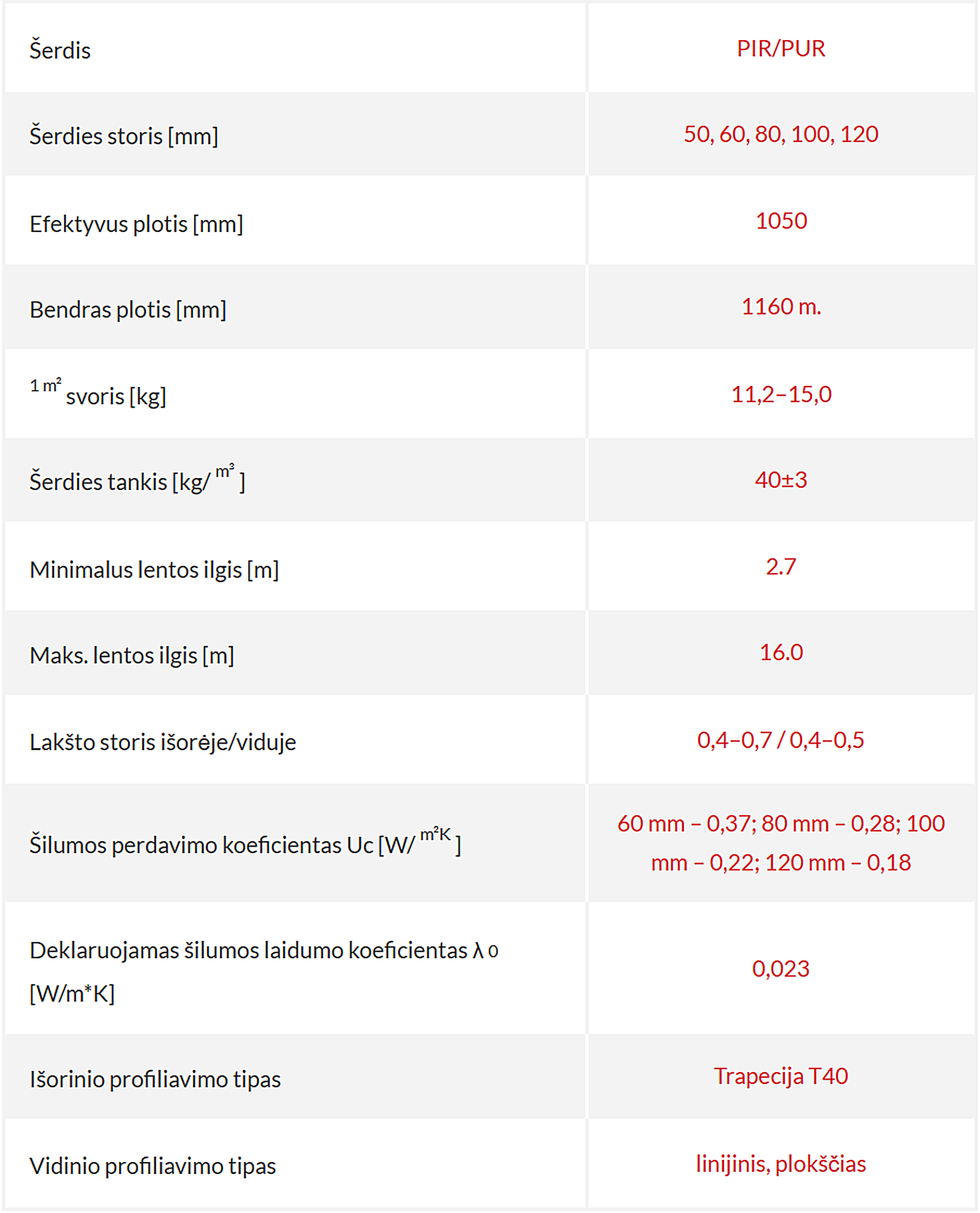Click the "Efektyvus plotis [mm]" label
Image resolution: width=980 pixels, height=1213 pixels.
136,224
